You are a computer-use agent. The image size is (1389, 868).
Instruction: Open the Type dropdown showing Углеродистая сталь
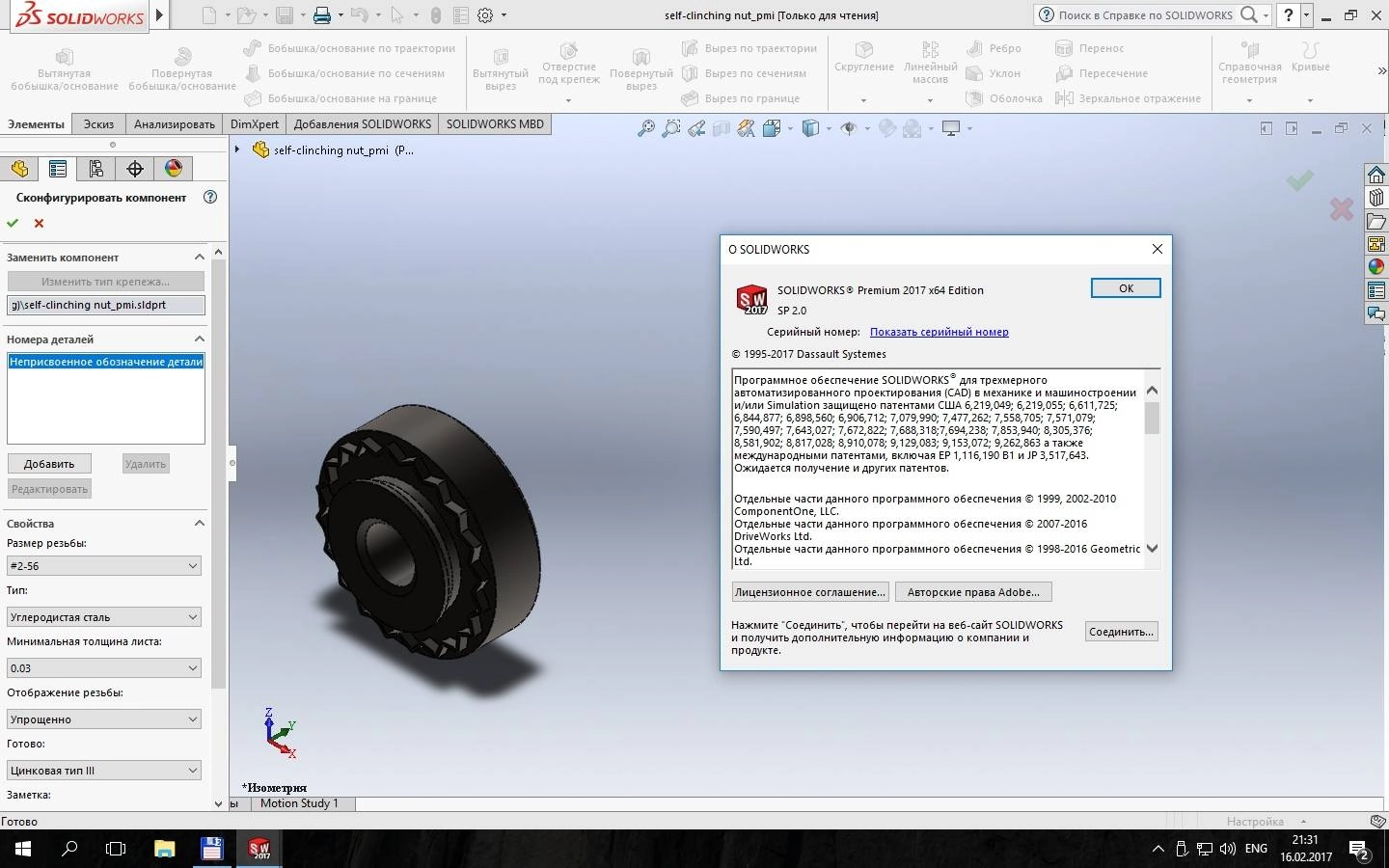tap(104, 617)
